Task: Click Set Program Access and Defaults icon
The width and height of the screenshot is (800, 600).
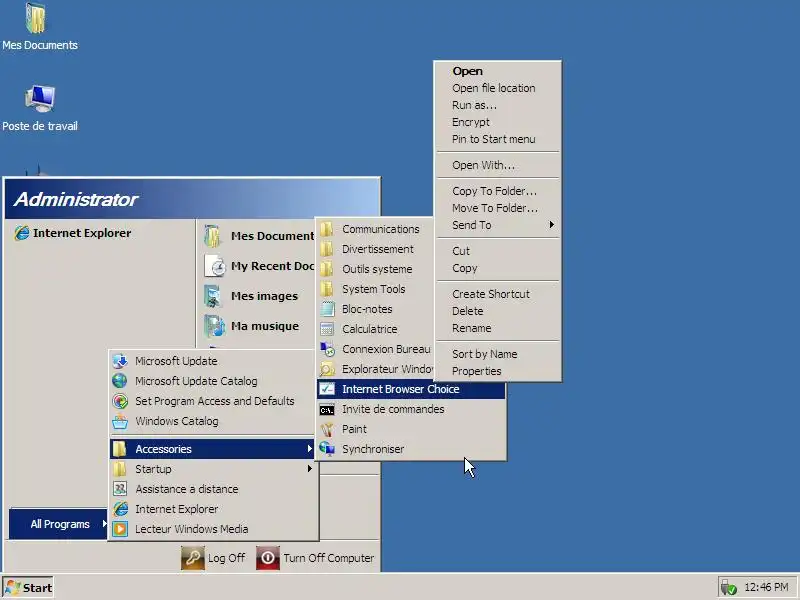Action: [x=120, y=401]
